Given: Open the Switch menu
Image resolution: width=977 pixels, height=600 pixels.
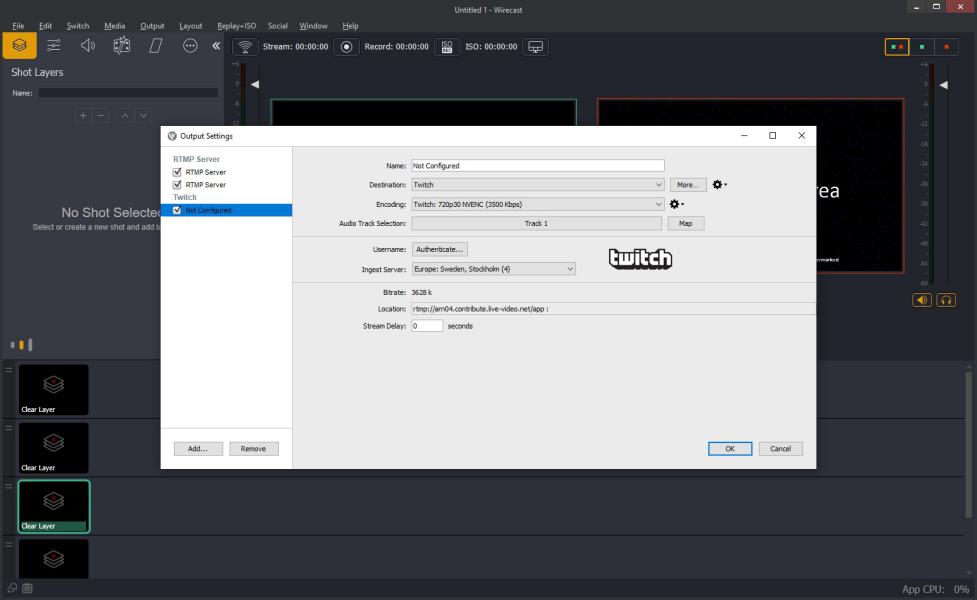Looking at the screenshot, I should (78, 26).
